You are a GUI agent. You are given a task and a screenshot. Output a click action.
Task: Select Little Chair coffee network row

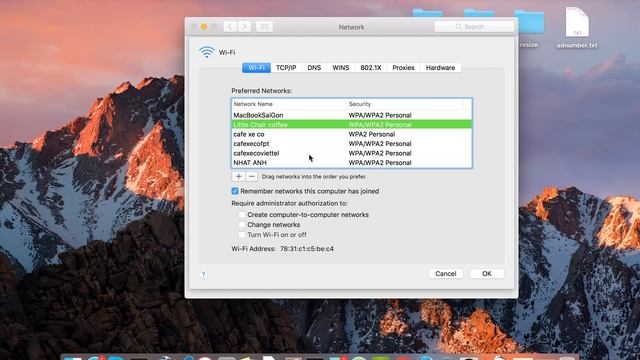click(352, 124)
